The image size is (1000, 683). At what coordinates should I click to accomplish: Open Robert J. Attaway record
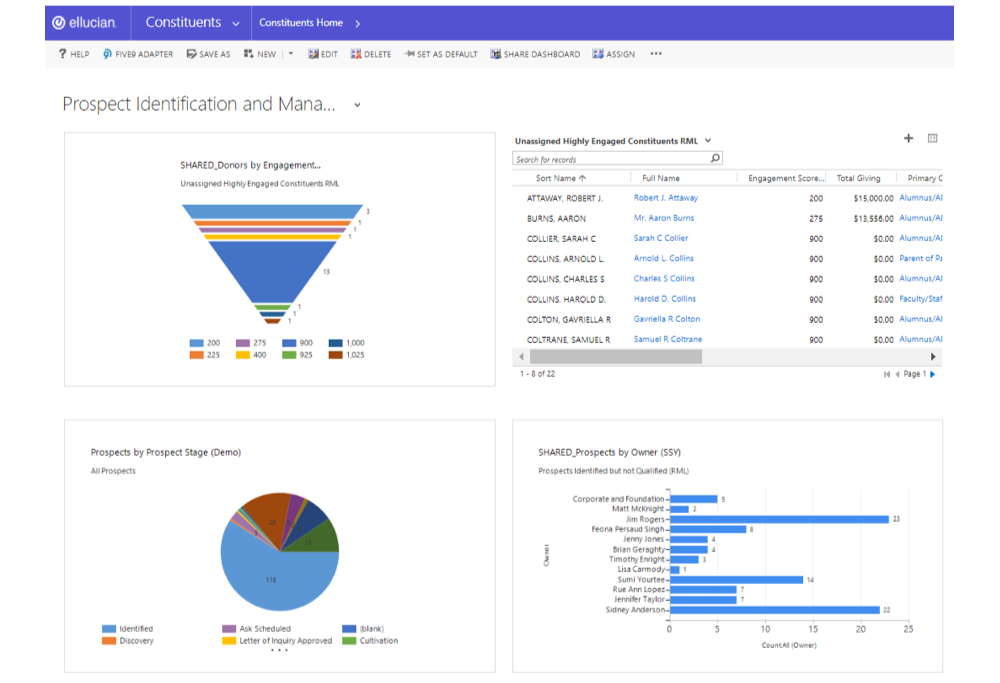coord(666,198)
